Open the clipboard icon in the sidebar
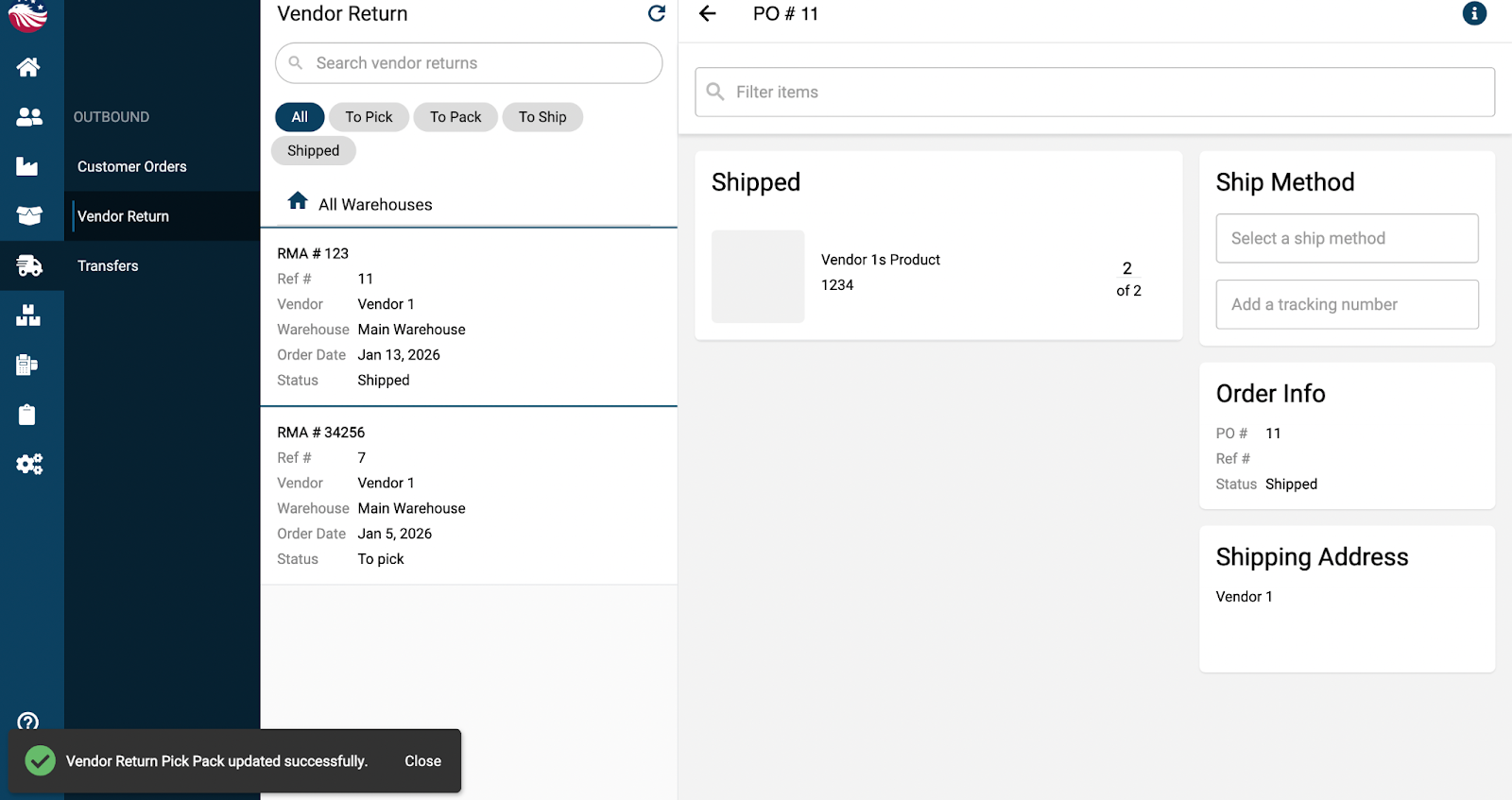 coord(27,415)
